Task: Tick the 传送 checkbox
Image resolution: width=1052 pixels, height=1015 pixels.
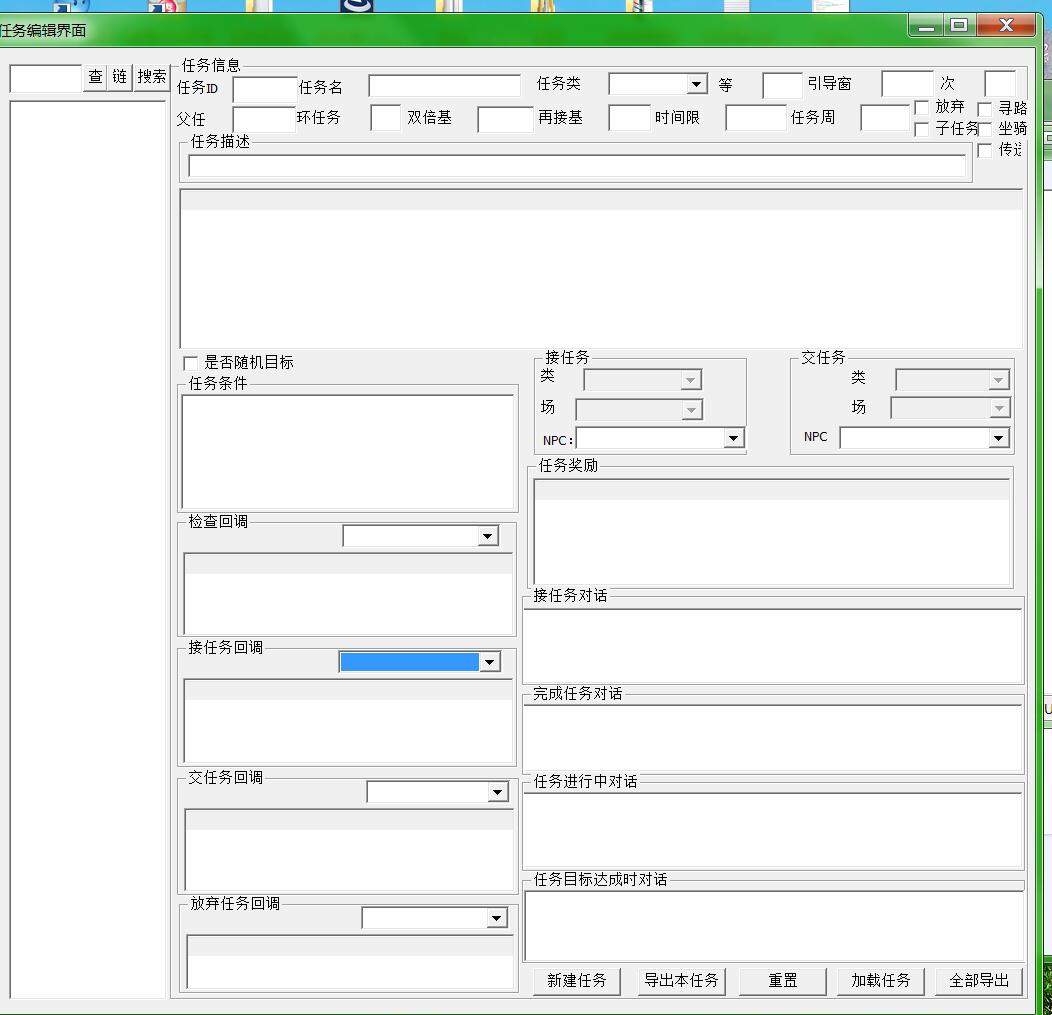Action: pyautogui.click(x=985, y=150)
